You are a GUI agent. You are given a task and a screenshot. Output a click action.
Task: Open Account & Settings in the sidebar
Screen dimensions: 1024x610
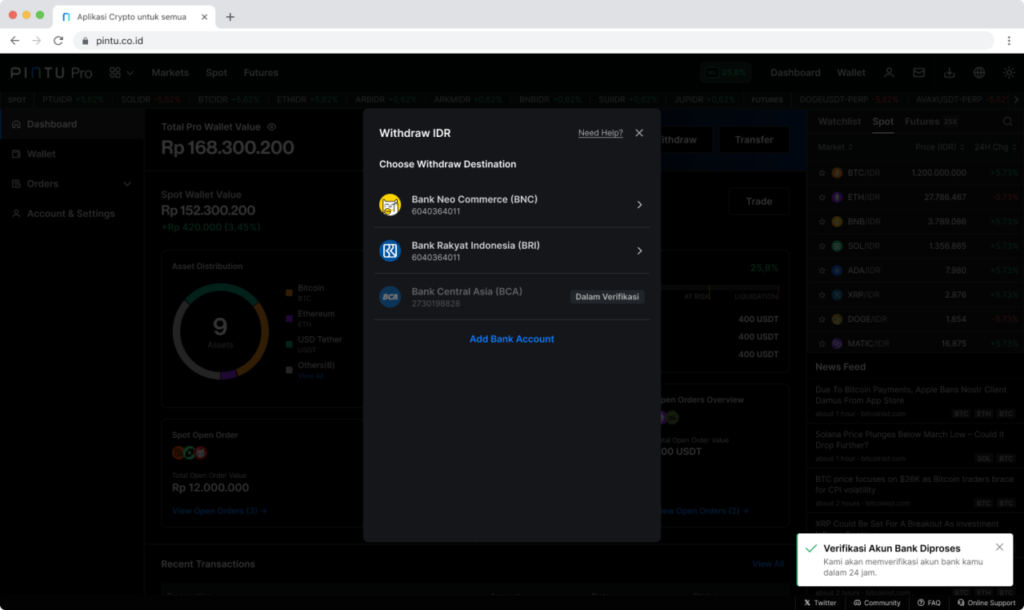(72, 214)
